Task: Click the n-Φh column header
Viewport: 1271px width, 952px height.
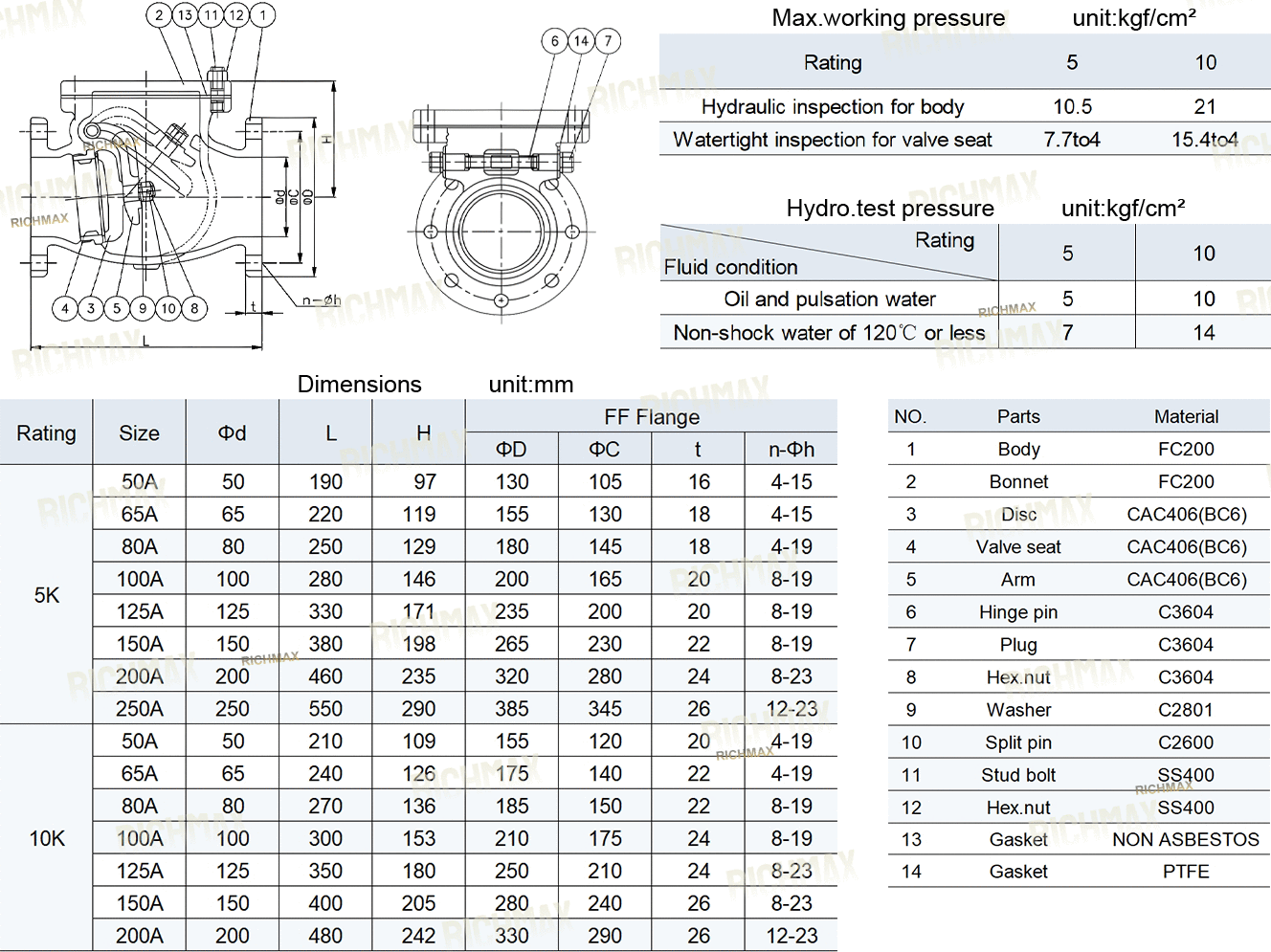Action: (792, 449)
